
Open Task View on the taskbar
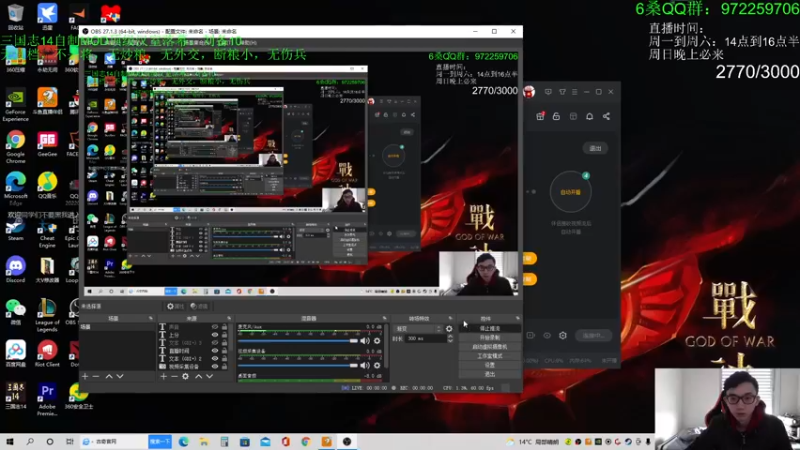[70, 442]
